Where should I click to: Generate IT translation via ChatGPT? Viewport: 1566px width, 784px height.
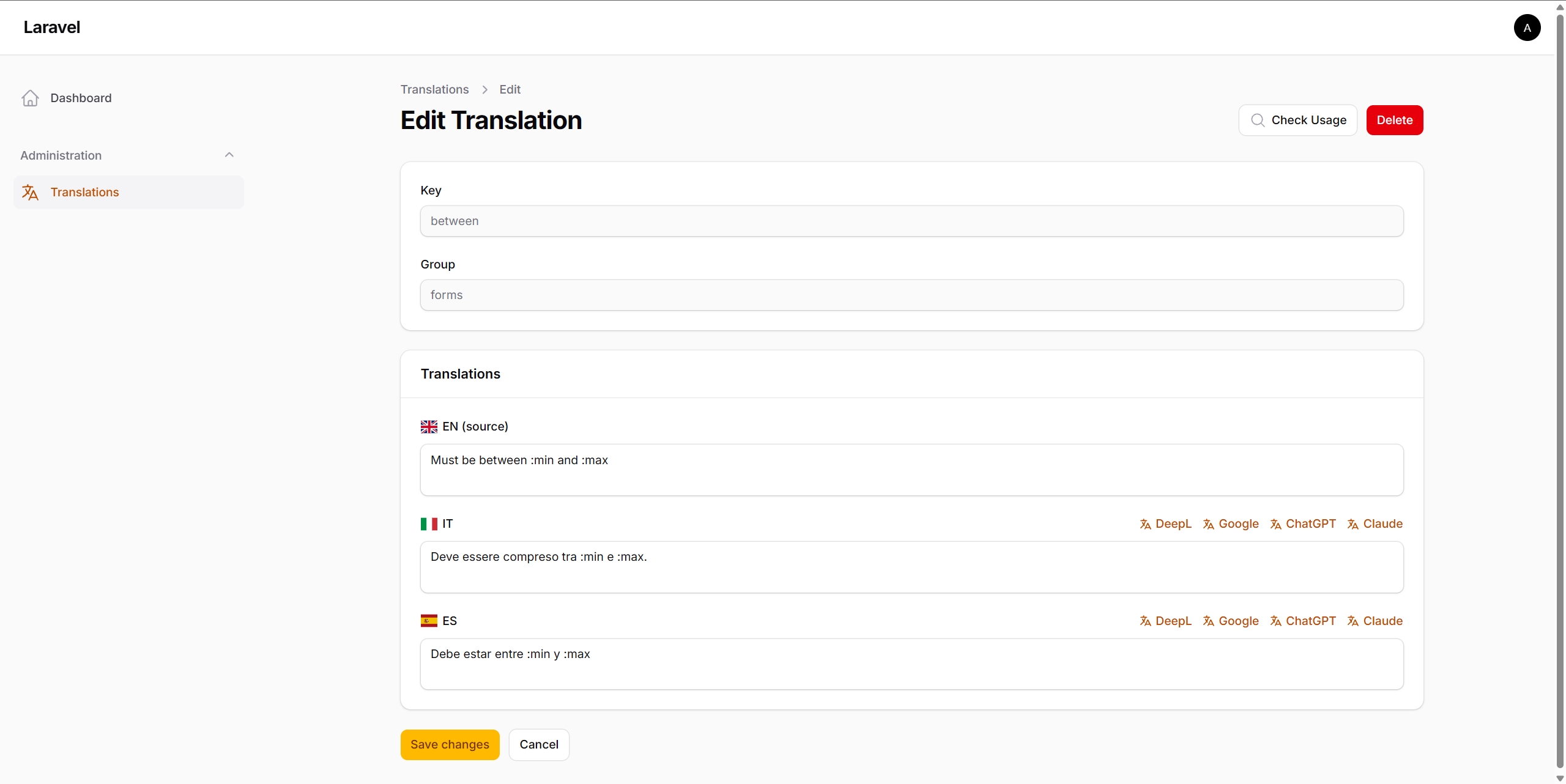1304,523
